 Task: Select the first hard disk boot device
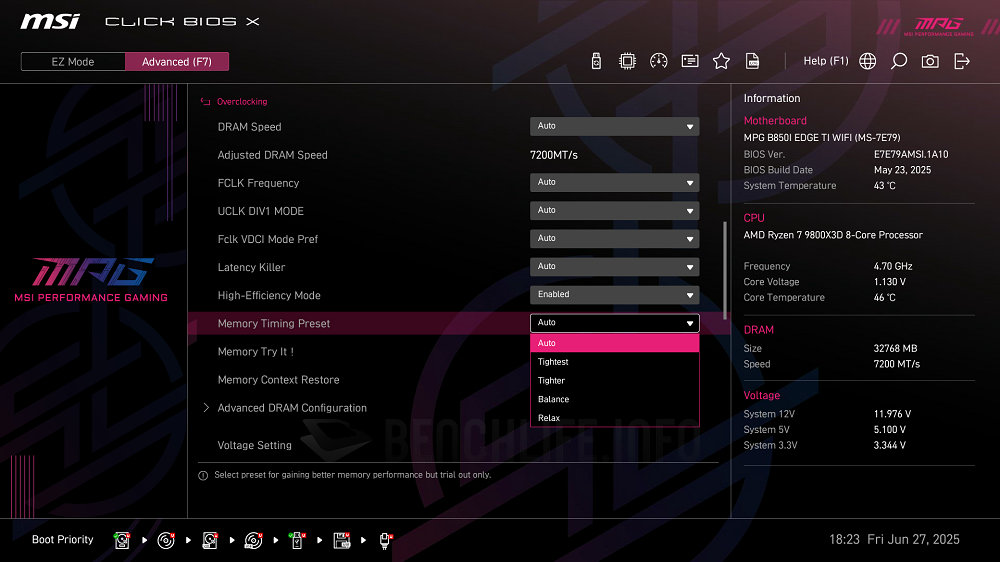(122, 540)
